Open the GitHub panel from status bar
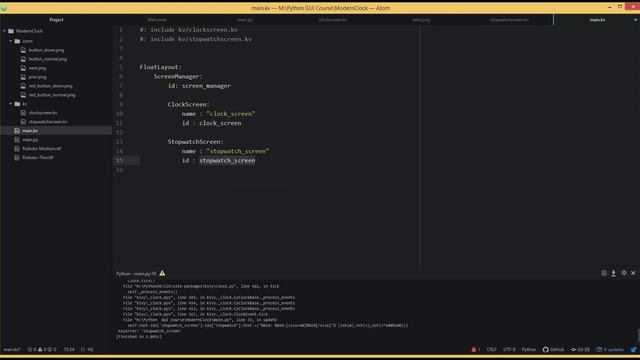640x360 pixels. [553, 349]
